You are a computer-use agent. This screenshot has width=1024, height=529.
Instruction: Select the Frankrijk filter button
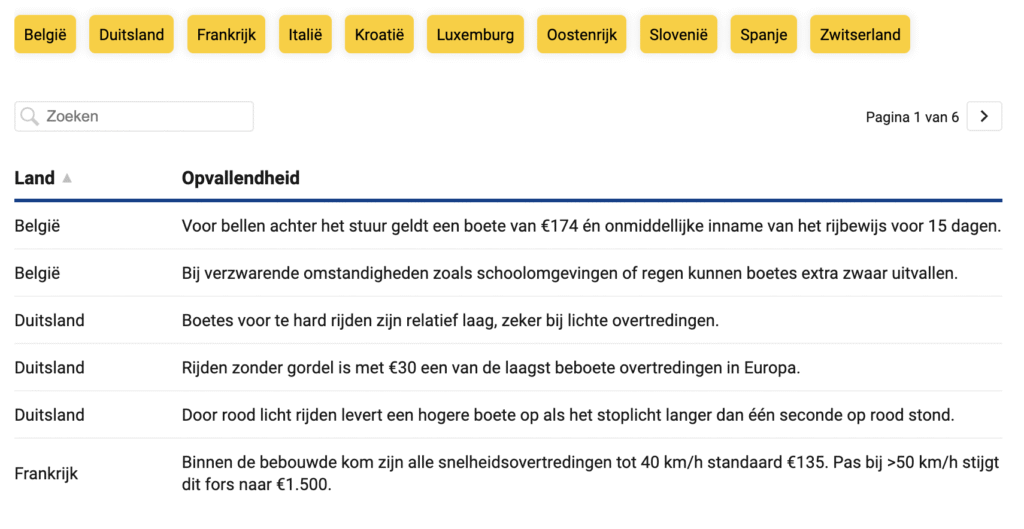pyautogui.click(x=226, y=34)
